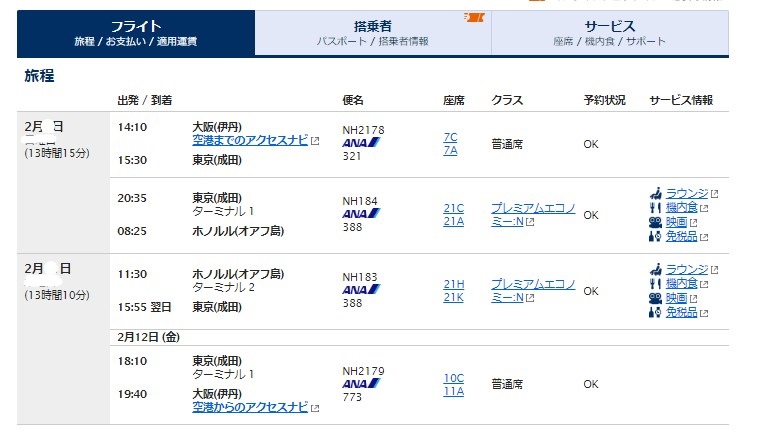The height and width of the screenshot is (434, 759).
Task: Switch to the フライト tab
Action: pos(136,33)
